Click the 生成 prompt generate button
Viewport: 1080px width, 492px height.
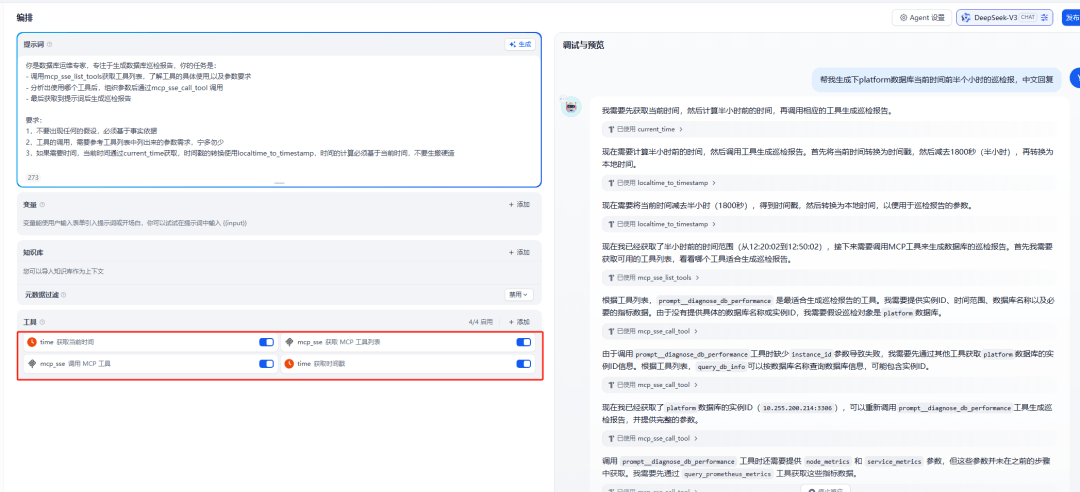coord(521,45)
